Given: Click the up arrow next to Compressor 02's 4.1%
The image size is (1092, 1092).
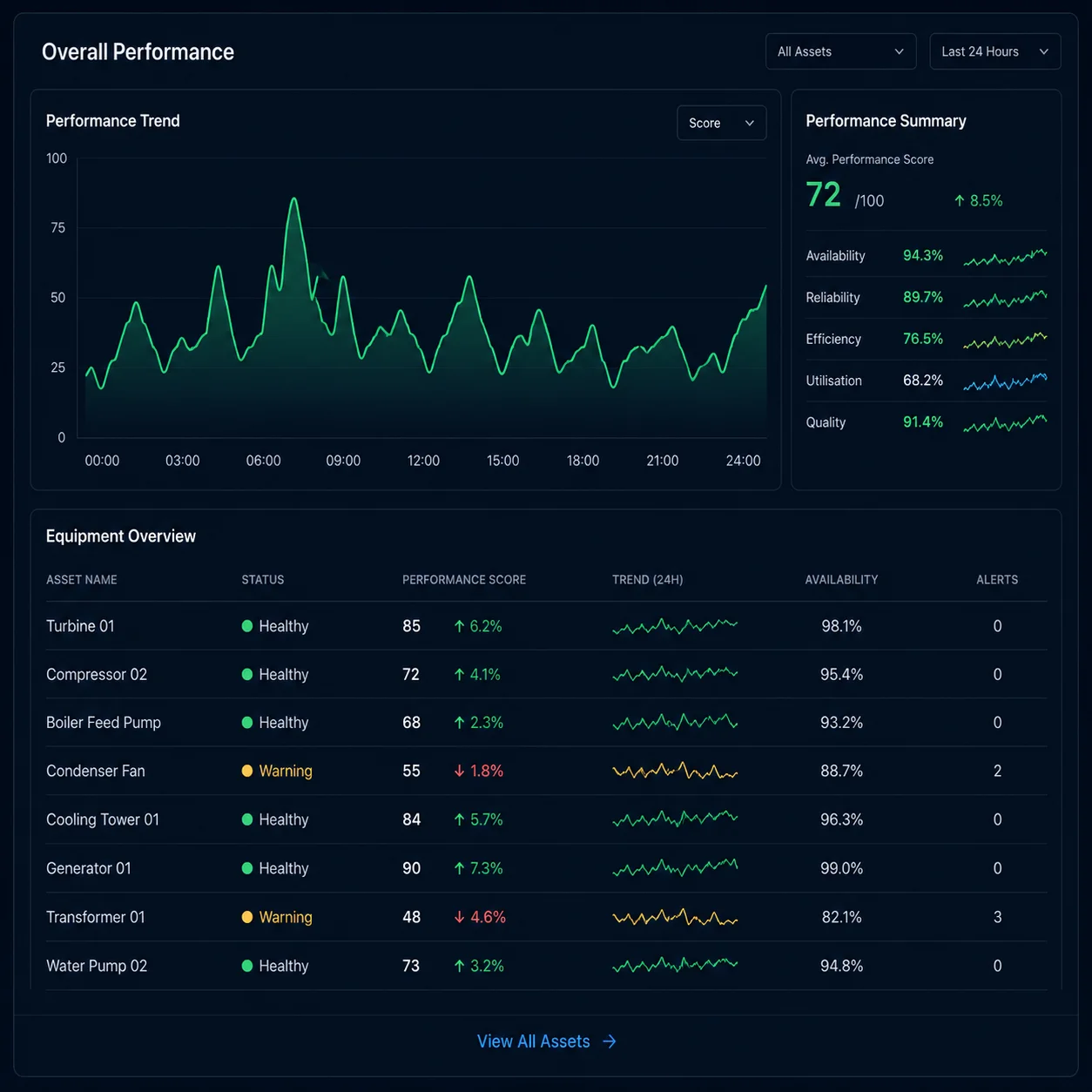Looking at the screenshot, I should point(459,674).
